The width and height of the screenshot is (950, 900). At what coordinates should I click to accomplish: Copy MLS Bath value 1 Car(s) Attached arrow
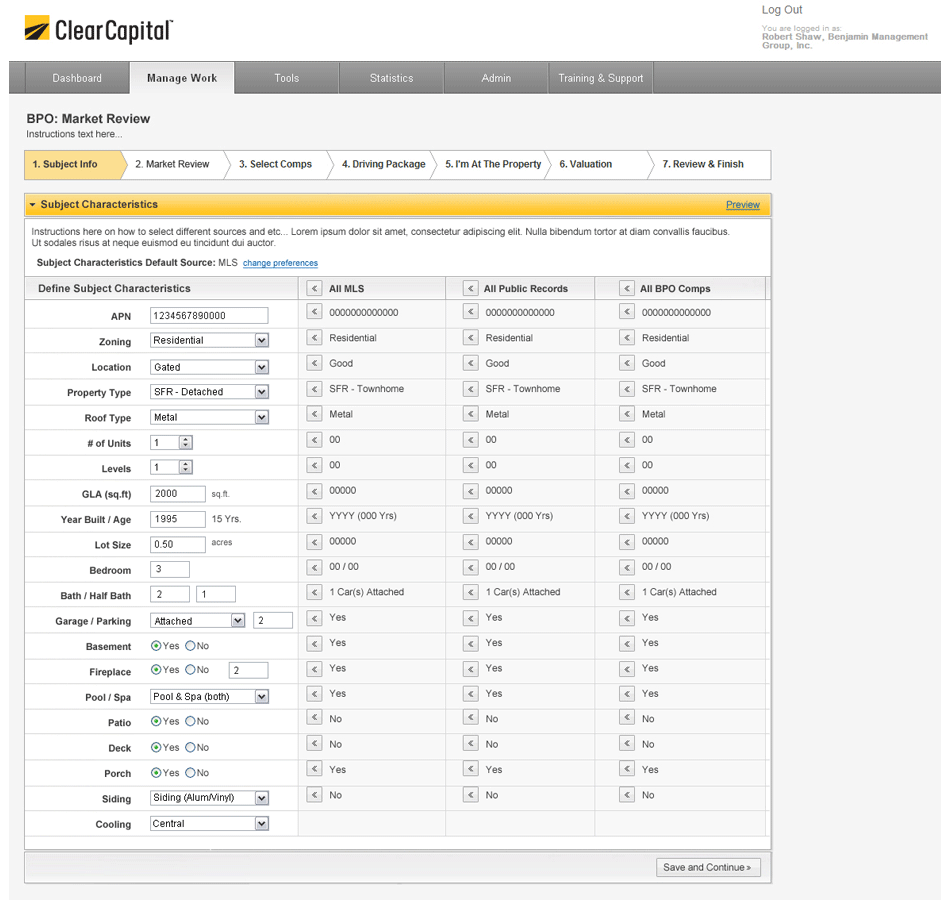(x=314, y=592)
